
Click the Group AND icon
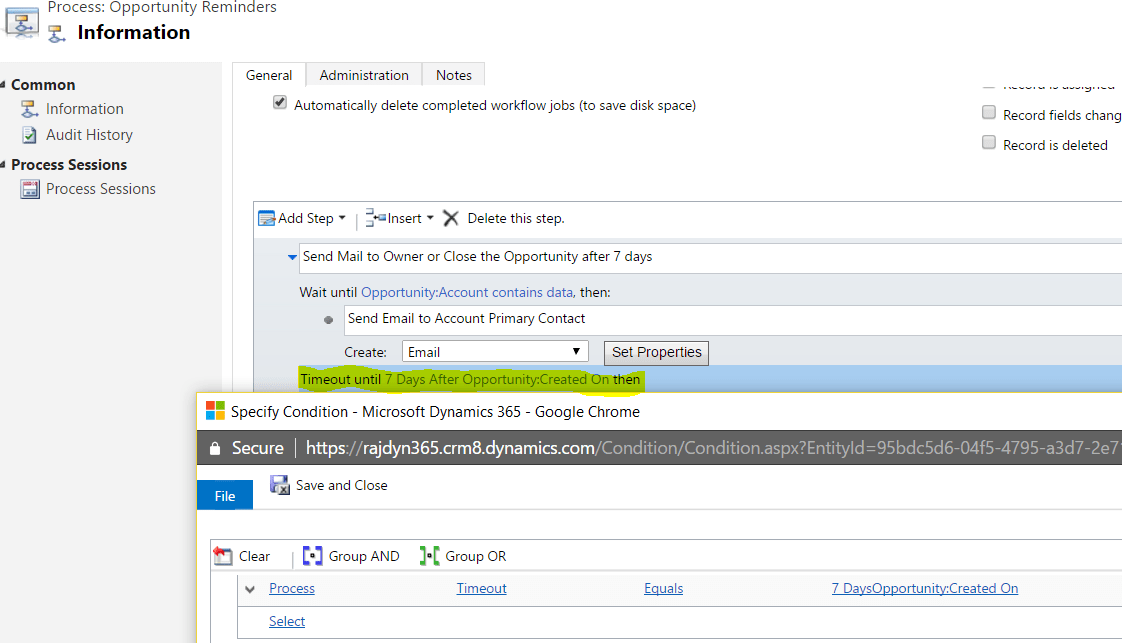313,556
